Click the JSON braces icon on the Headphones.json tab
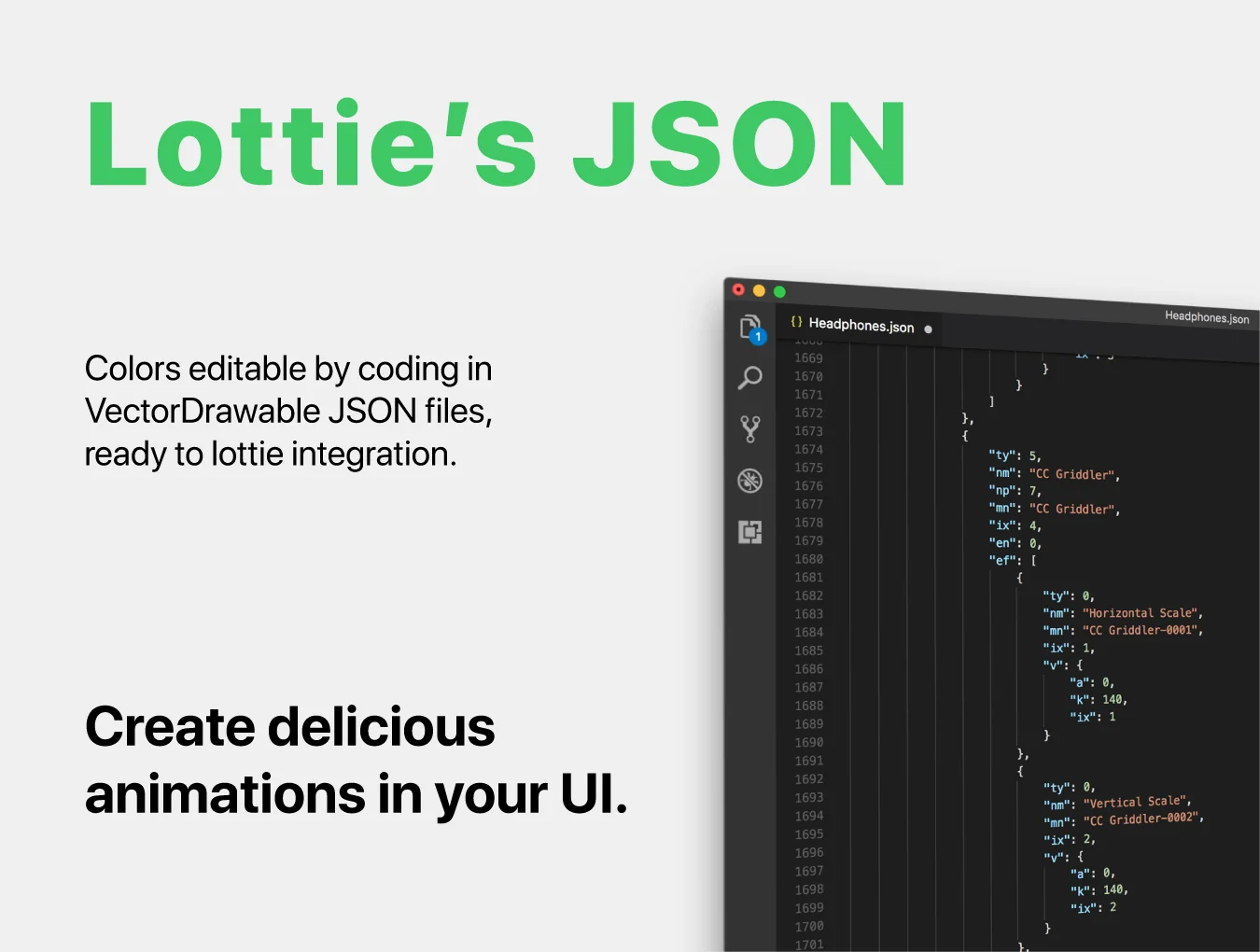1260x952 pixels. click(796, 321)
